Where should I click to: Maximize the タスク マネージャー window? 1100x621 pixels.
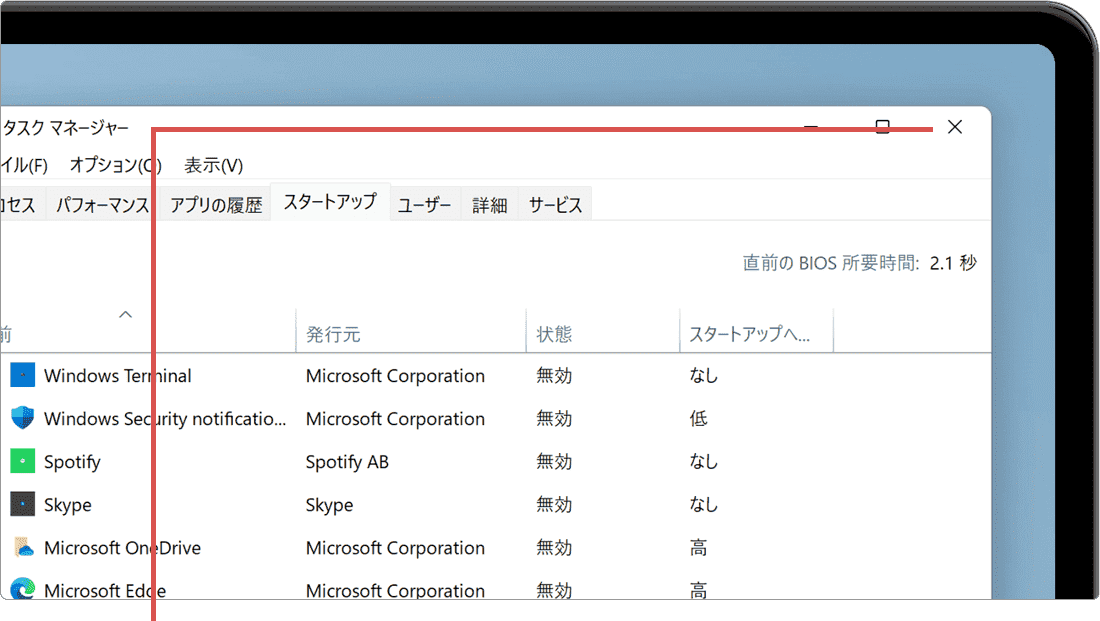[x=883, y=127]
